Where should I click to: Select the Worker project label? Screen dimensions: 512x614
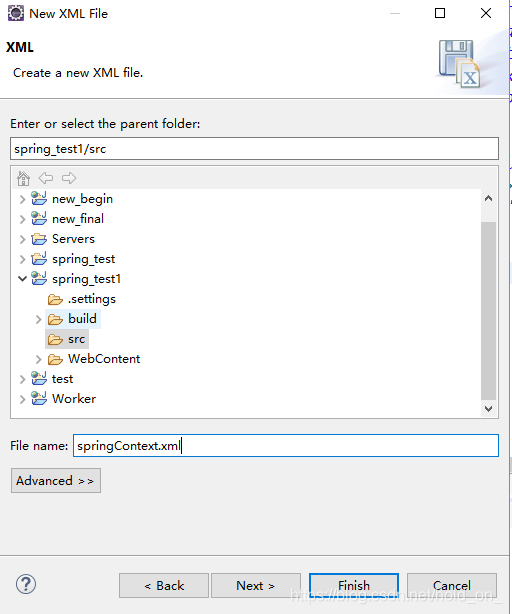pyautogui.click(x=74, y=399)
